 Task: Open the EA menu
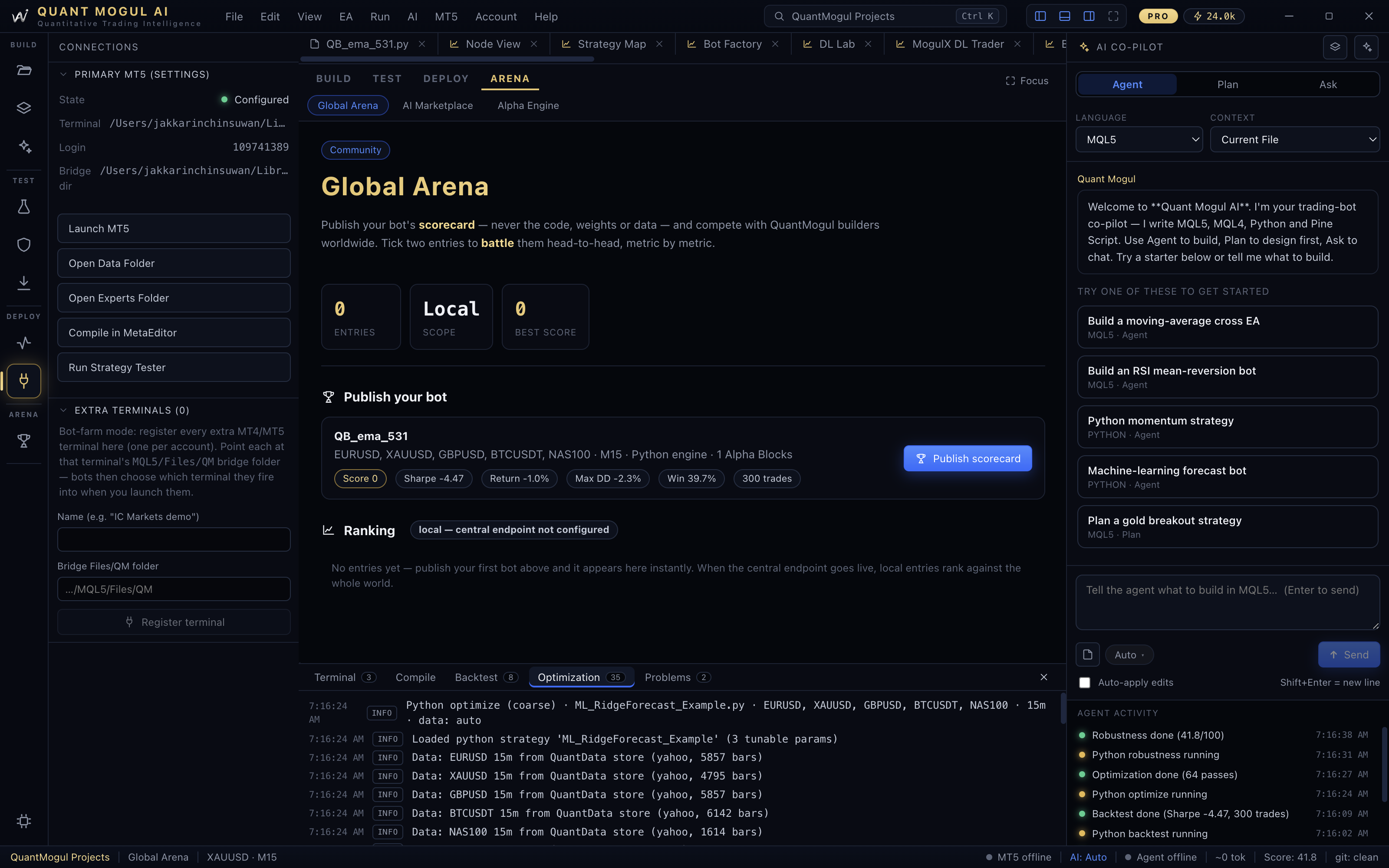point(346,16)
